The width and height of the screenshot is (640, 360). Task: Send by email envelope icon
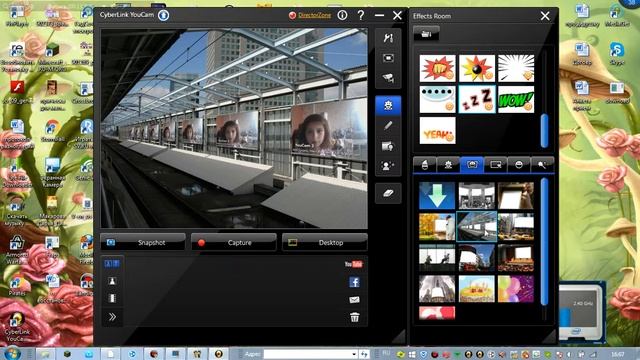tap(354, 300)
